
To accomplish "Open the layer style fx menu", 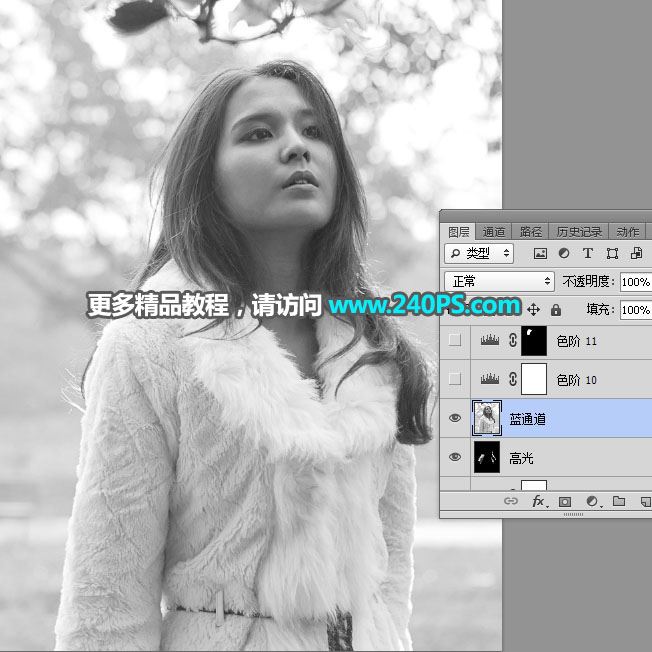I will coord(539,501).
